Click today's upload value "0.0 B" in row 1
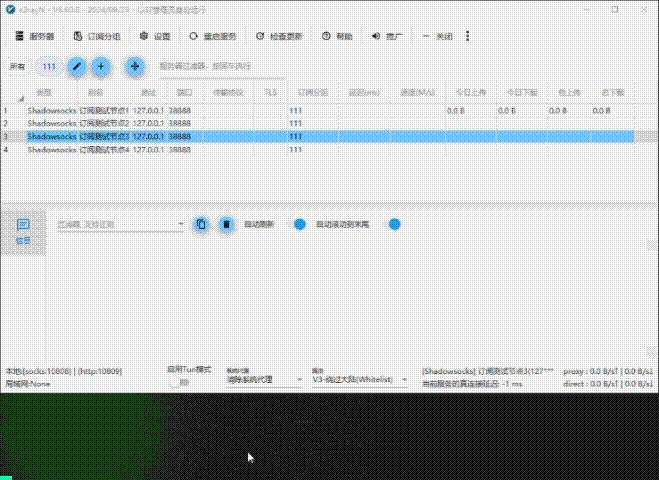The image size is (659, 480). [456, 111]
